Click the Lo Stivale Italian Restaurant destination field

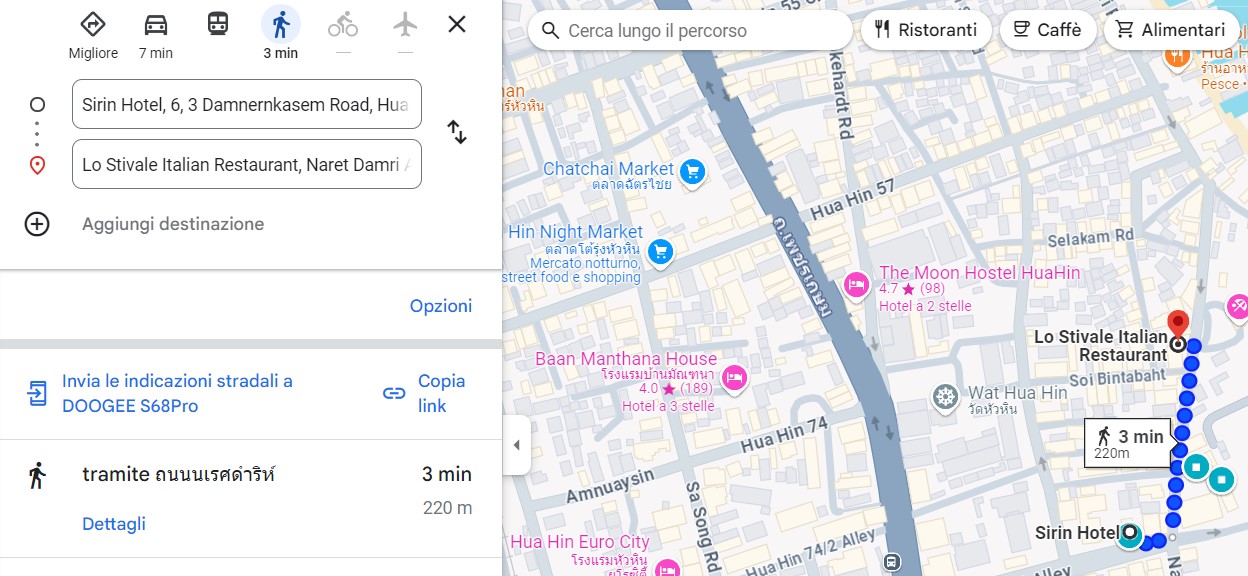point(246,165)
